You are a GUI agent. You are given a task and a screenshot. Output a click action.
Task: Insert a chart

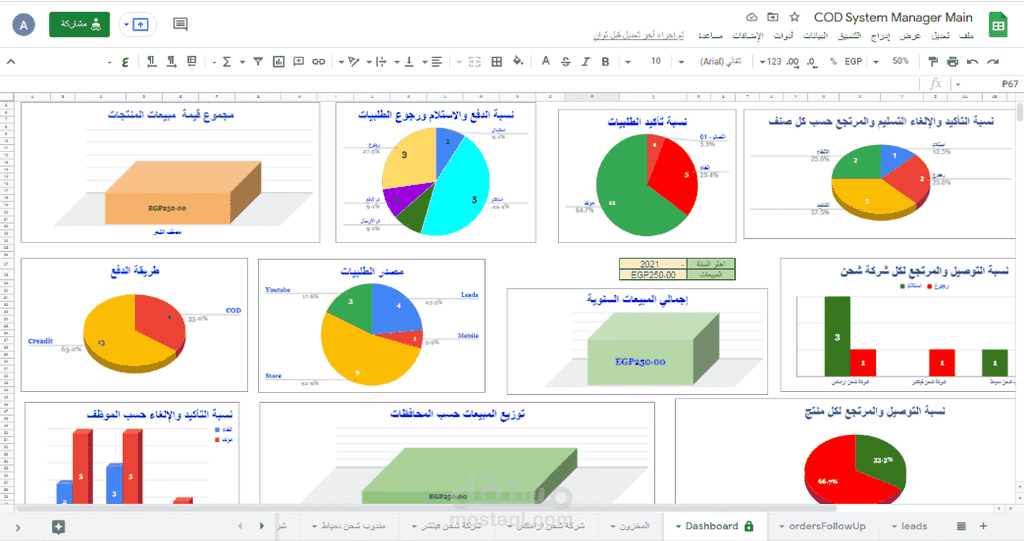278,61
